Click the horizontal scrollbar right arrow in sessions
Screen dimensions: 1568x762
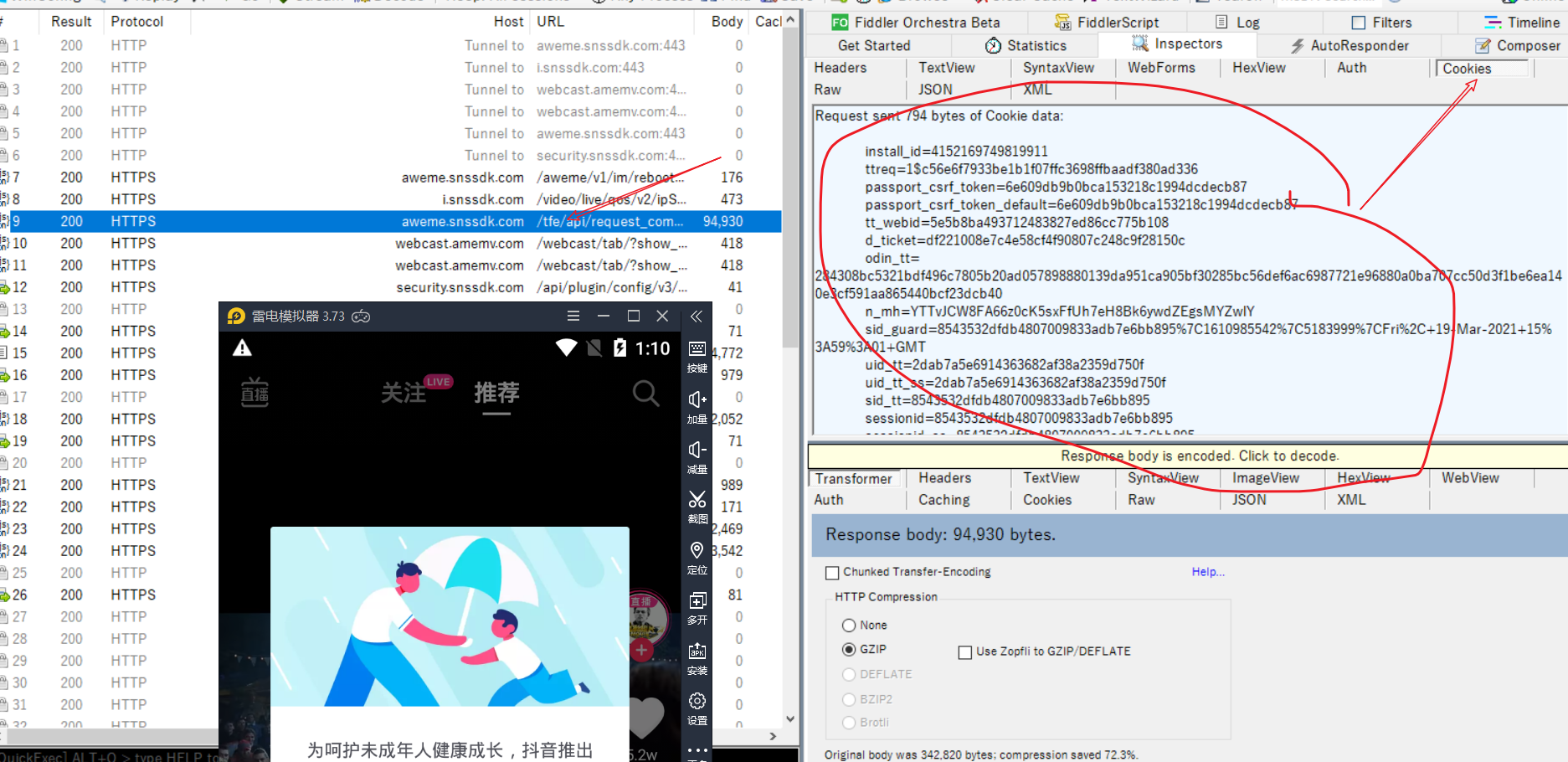773,737
